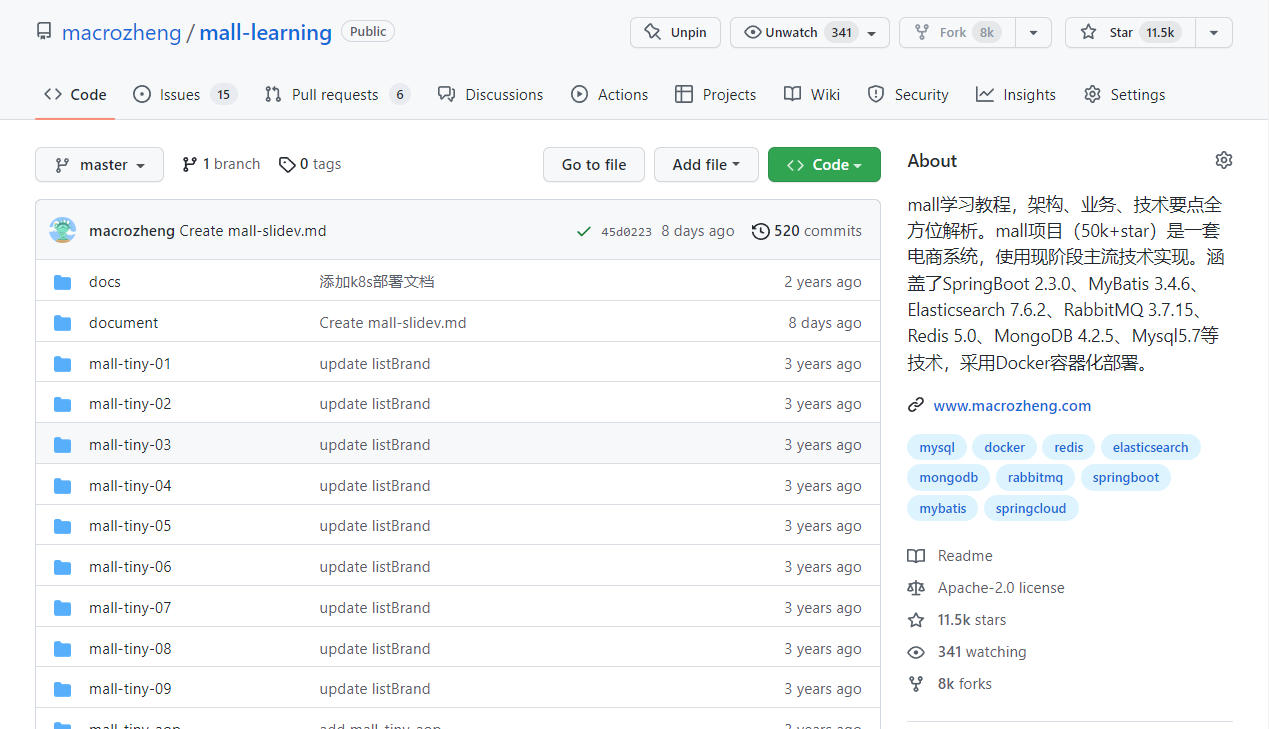
Task: Click the folder icon for mall-tiny-07
Action: click(x=63, y=608)
